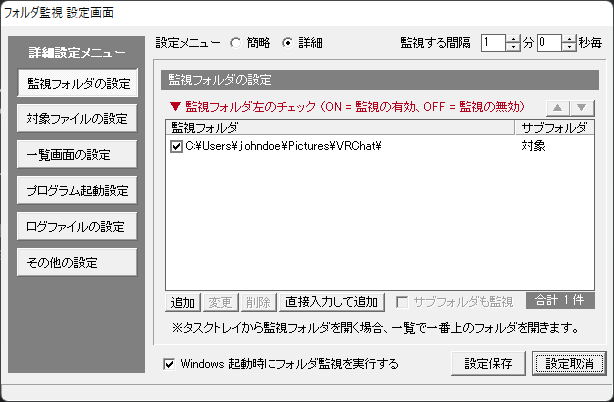This screenshot has height=402, width=614.
Task: Save settings with 設定保存 button
Action: click(488, 364)
